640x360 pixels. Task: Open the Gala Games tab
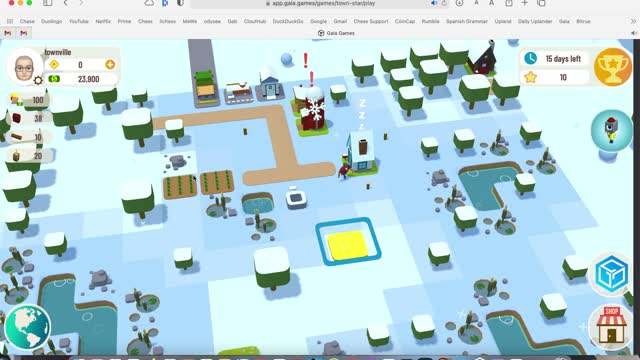pos(336,33)
